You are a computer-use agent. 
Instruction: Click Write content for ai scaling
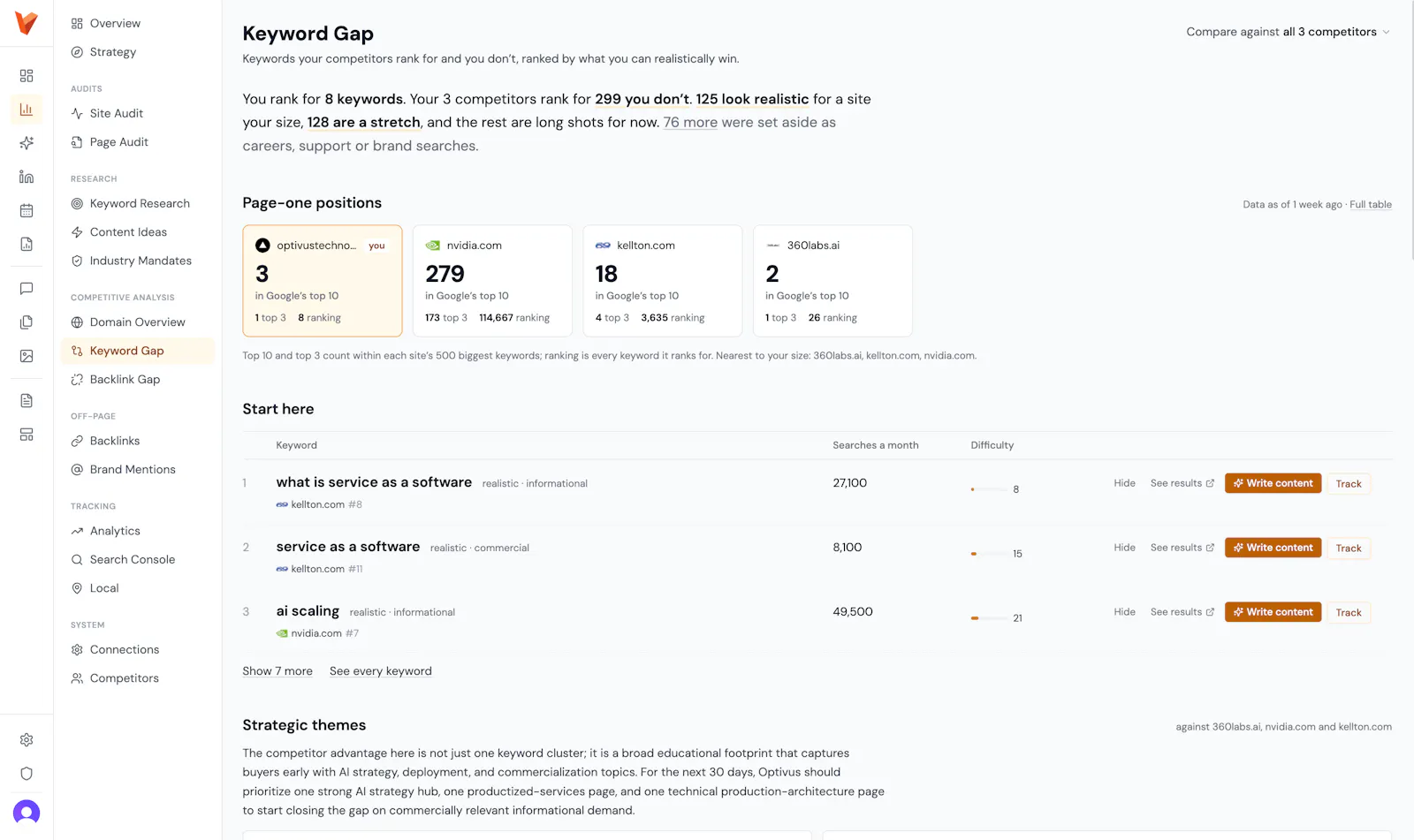[x=1273, y=612]
